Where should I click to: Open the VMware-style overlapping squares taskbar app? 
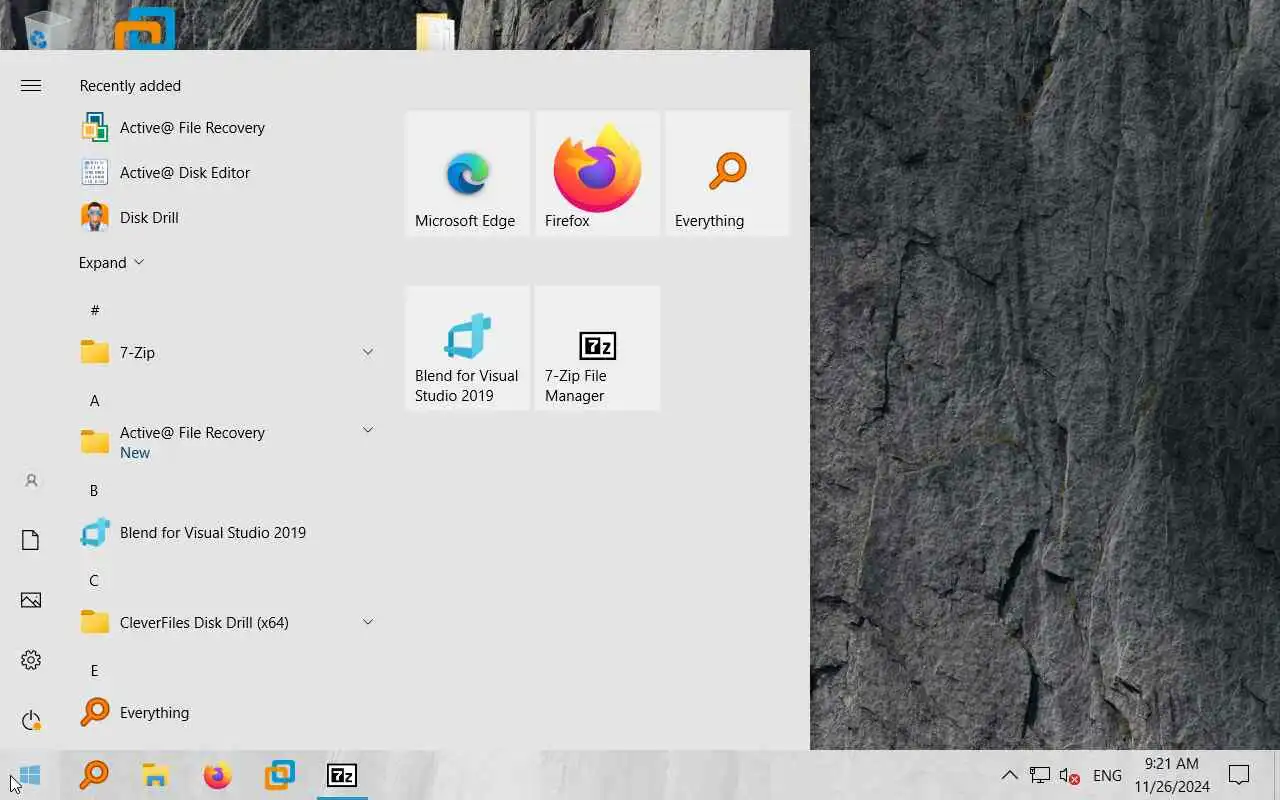280,775
